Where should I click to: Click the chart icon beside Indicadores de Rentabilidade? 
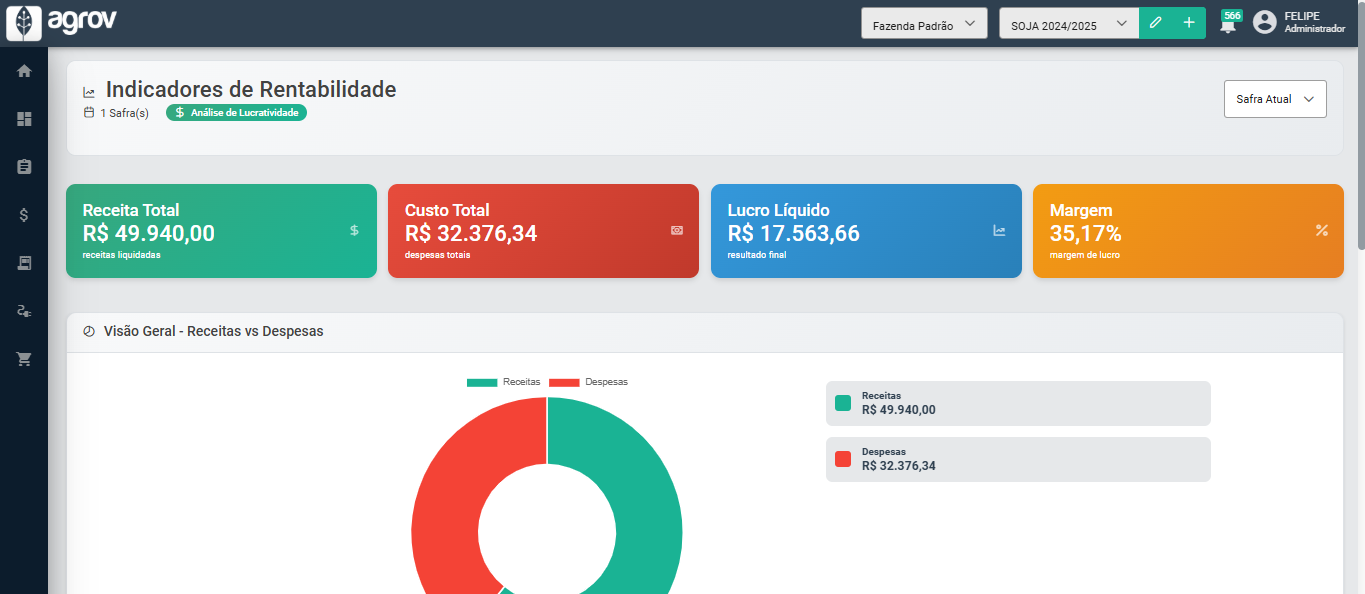coord(89,92)
